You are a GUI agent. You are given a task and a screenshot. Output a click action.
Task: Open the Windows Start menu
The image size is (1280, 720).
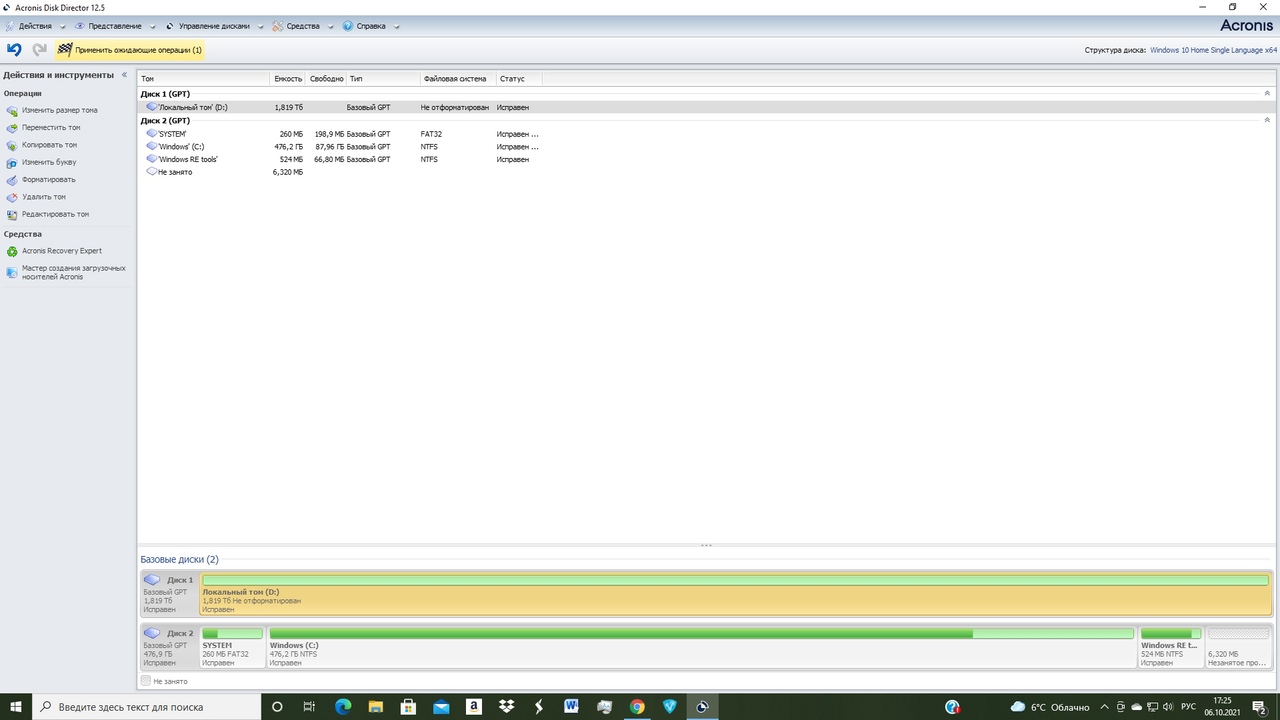16,706
